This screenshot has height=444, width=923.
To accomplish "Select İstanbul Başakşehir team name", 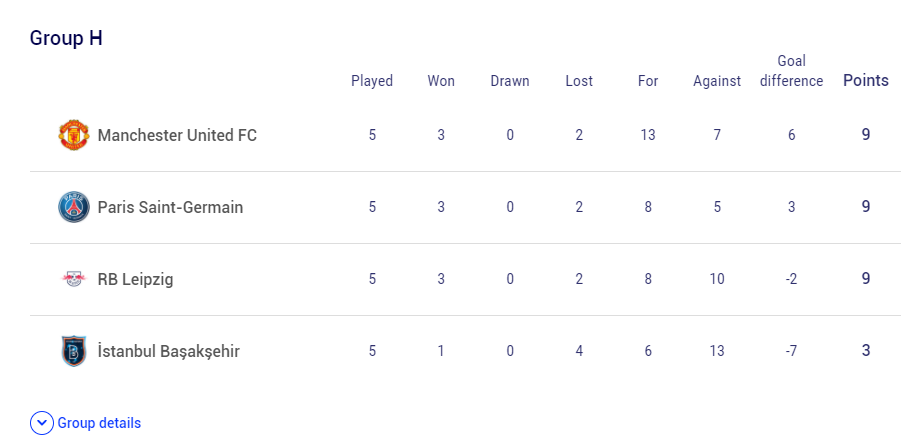I will (168, 352).
